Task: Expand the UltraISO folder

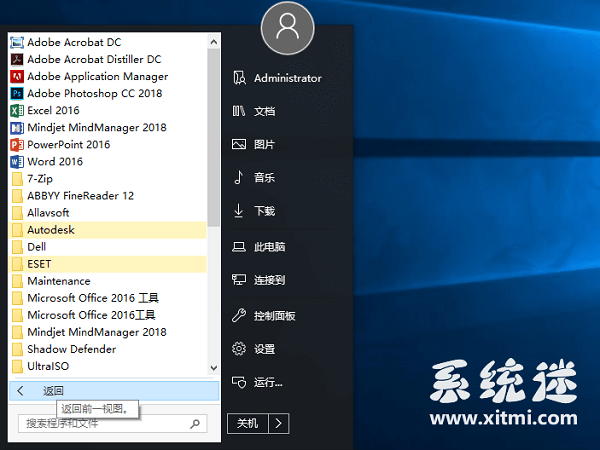Action: tap(108, 366)
